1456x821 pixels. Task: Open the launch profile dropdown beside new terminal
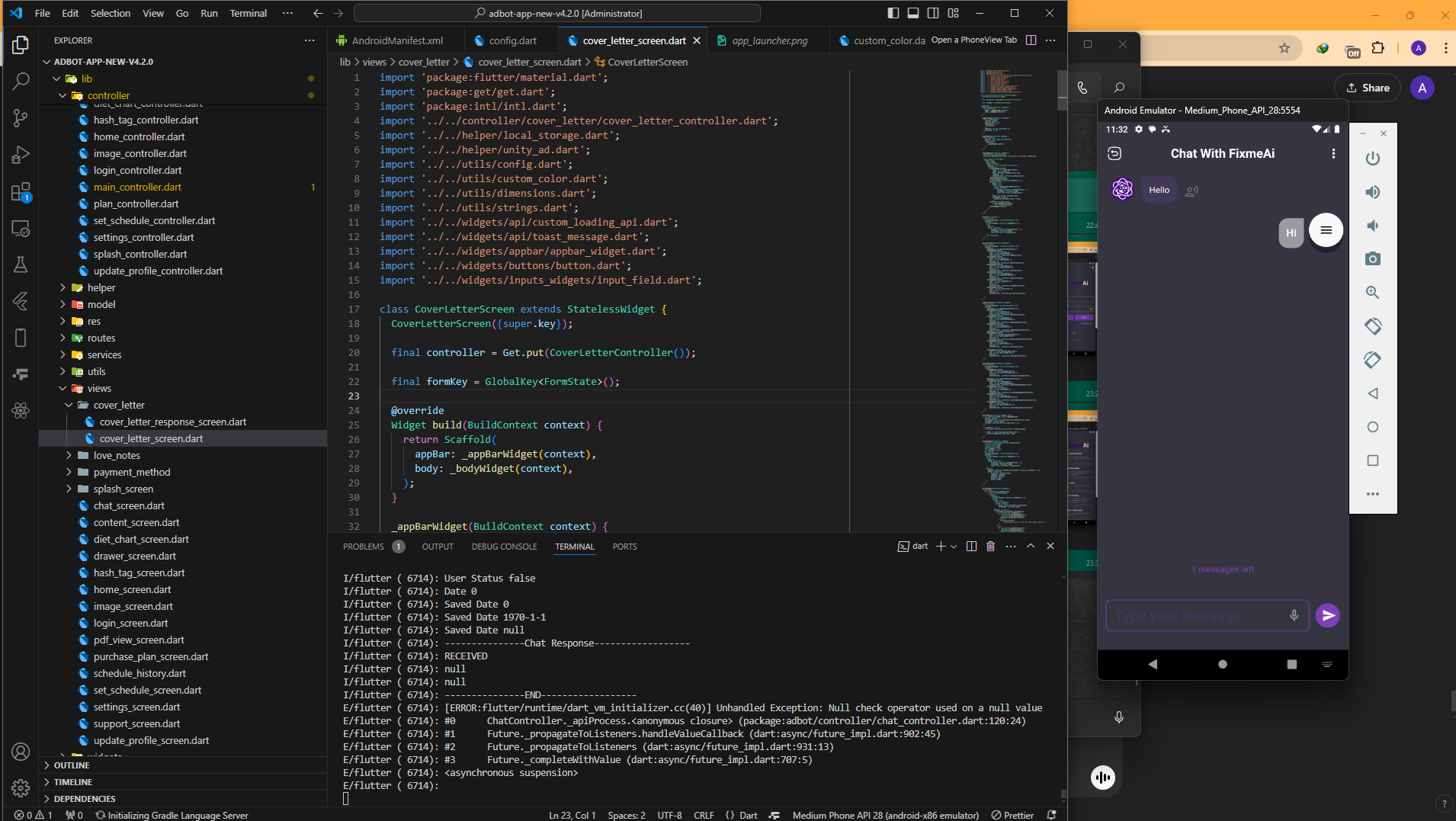[x=954, y=547]
